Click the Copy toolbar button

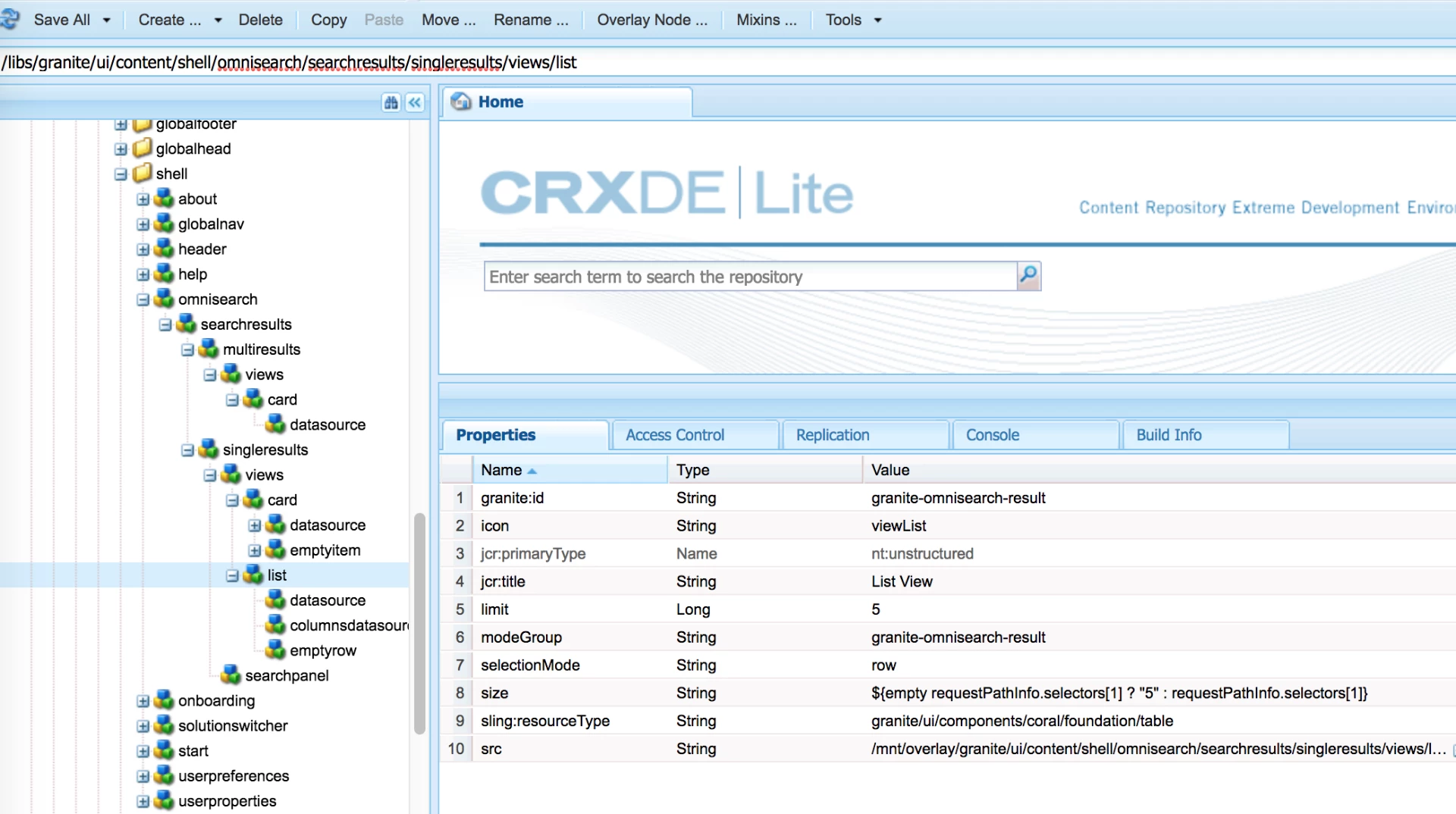[x=328, y=20]
